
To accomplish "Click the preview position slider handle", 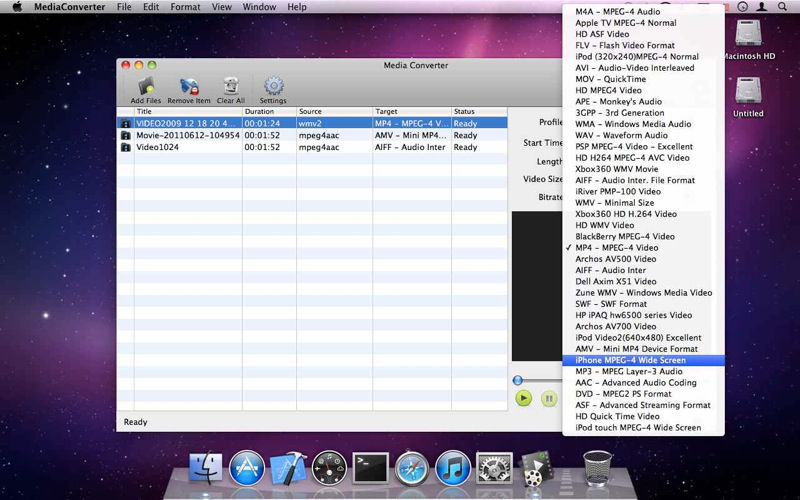I will pyautogui.click(x=517, y=380).
